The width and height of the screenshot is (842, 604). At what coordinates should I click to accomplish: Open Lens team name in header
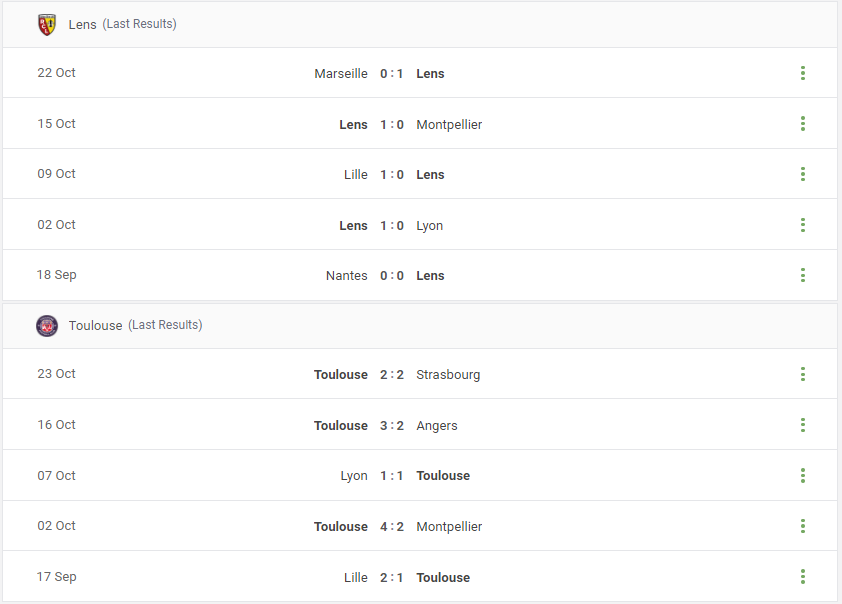tap(83, 25)
